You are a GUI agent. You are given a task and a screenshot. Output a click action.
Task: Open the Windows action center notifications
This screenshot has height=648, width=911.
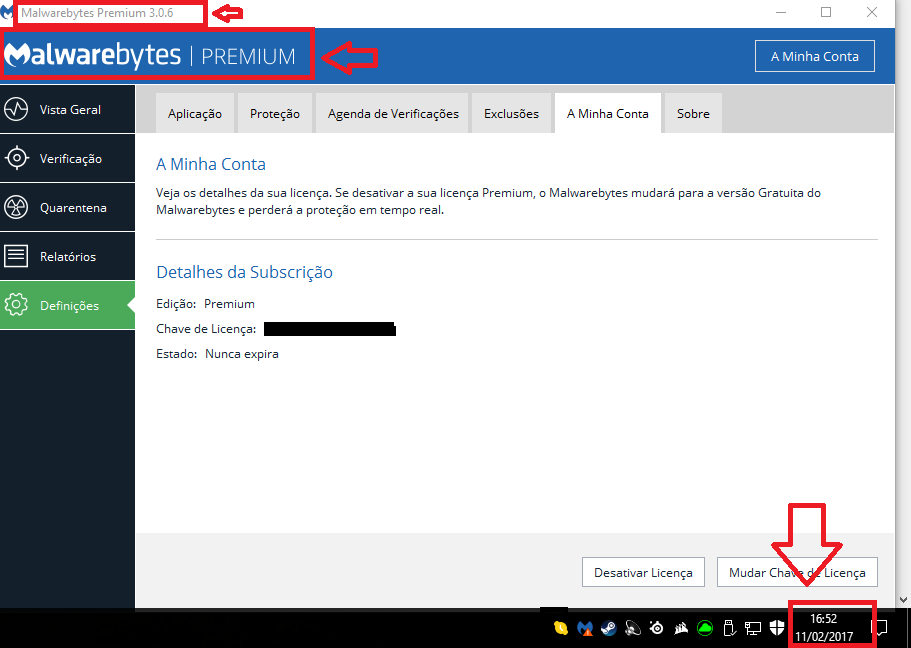881,628
